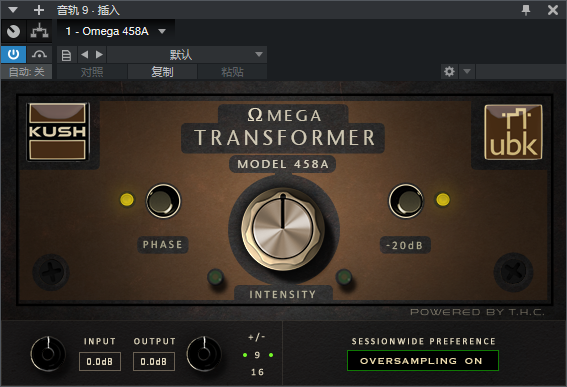Open the routing/sidechain icon
The height and width of the screenshot is (387, 567).
pos(39,32)
